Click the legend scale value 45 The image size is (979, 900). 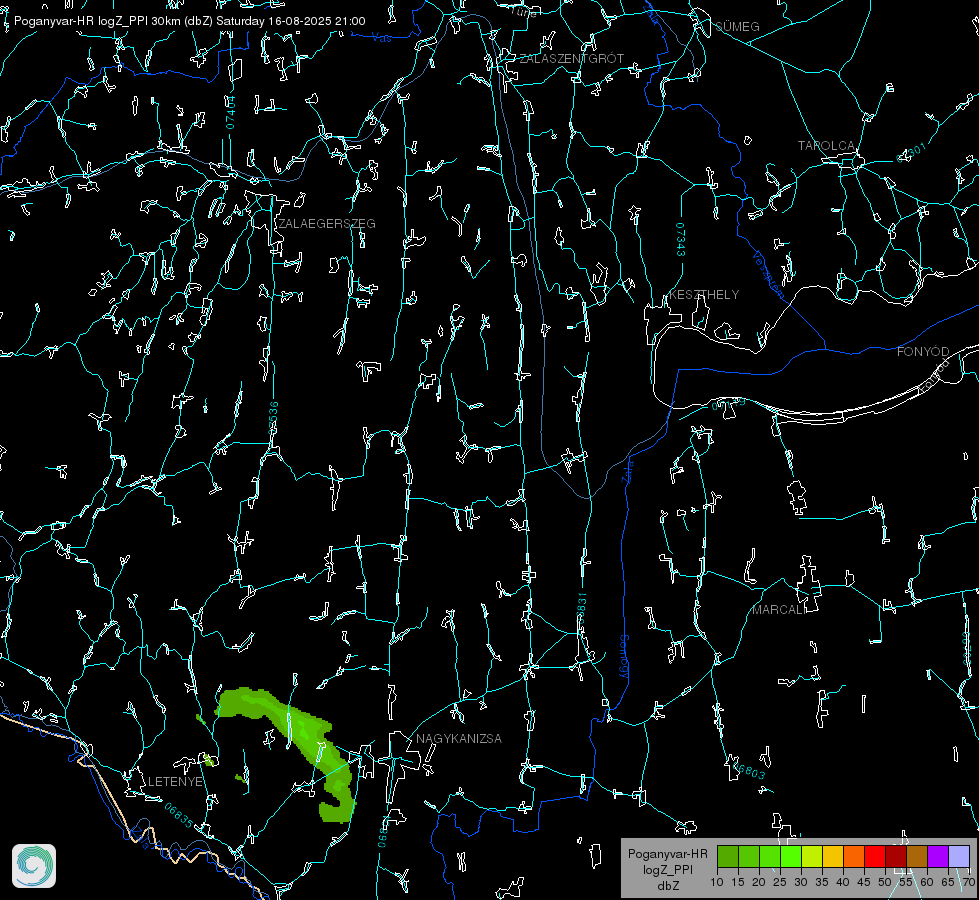point(864,883)
